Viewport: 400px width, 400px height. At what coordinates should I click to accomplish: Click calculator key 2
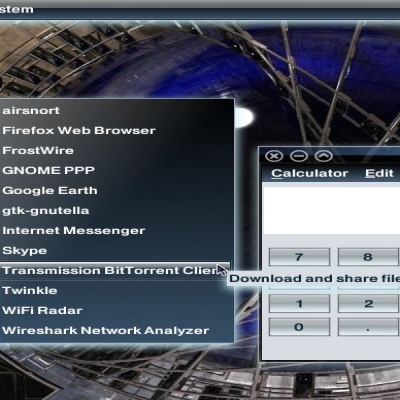point(368,303)
